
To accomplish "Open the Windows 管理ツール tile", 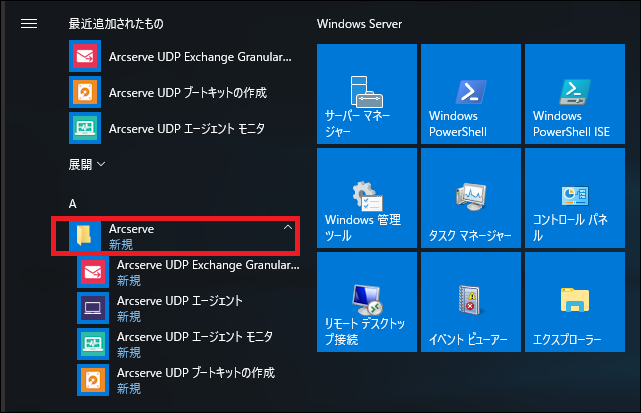I will pos(367,198).
